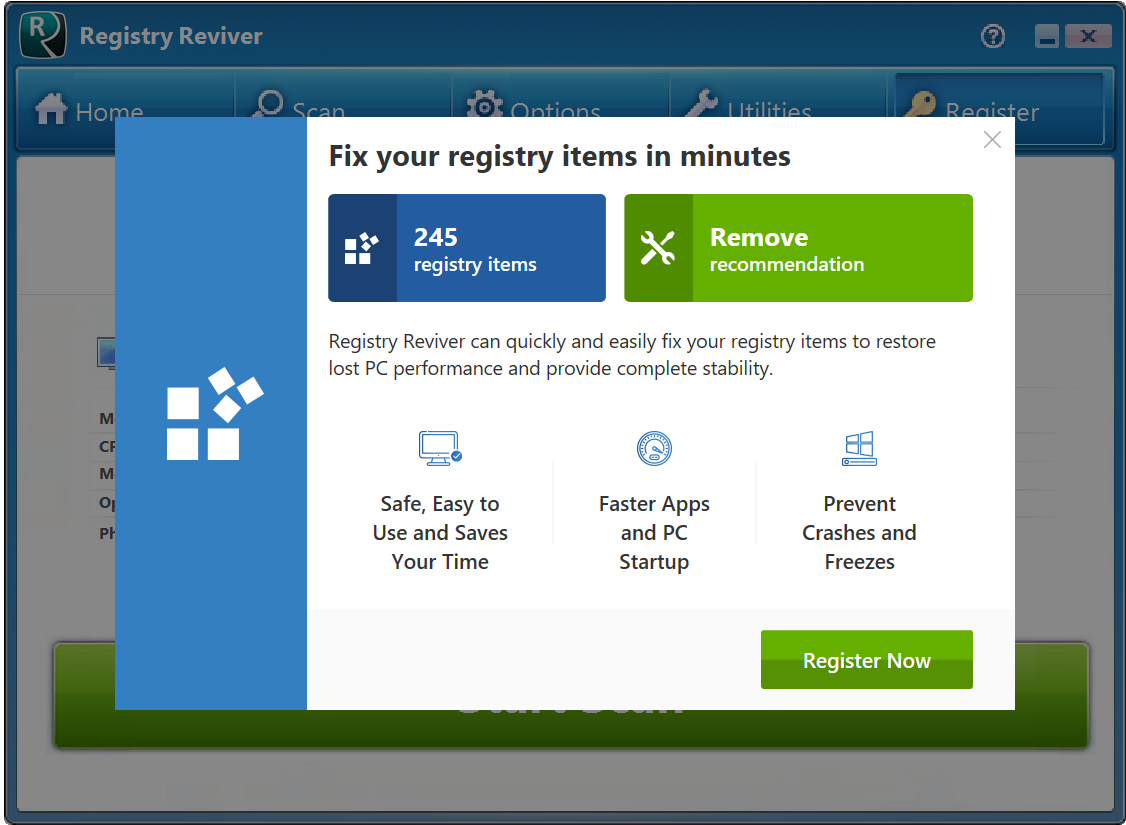Close the registry fix popup dialog
The width and height of the screenshot is (1126, 825).
pyautogui.click(x=992, y=139)
